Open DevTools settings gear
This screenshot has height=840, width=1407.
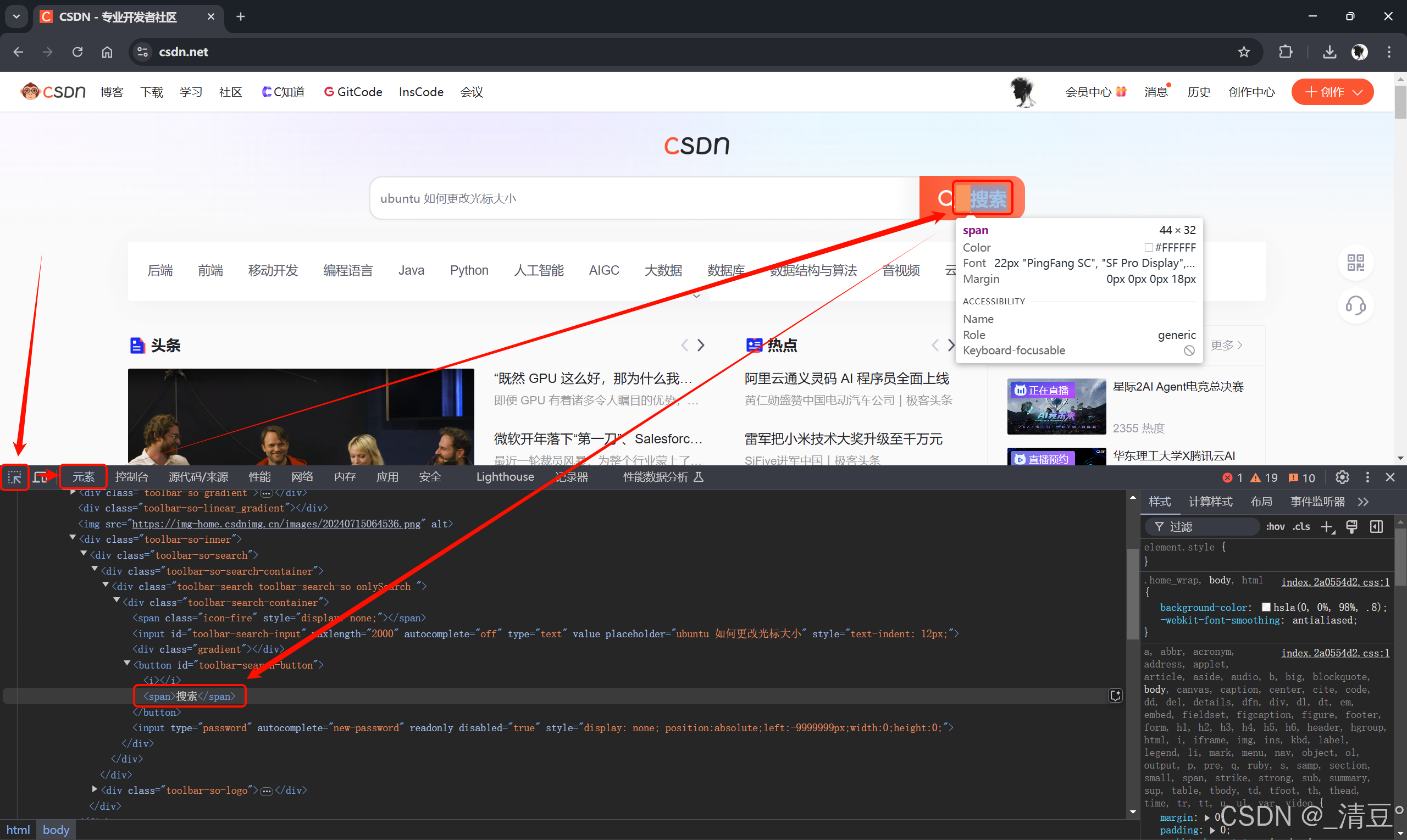coord(1342,477)
